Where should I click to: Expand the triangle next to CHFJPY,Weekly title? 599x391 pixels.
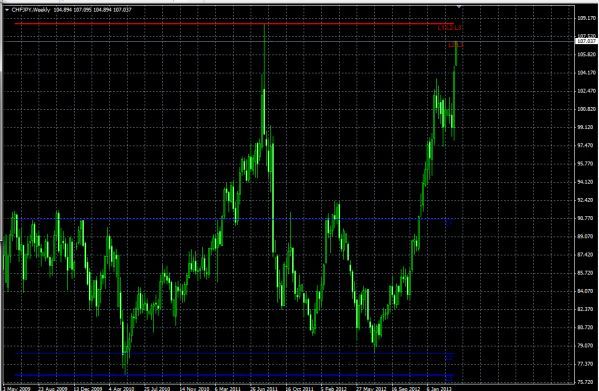tap(7, 10)
